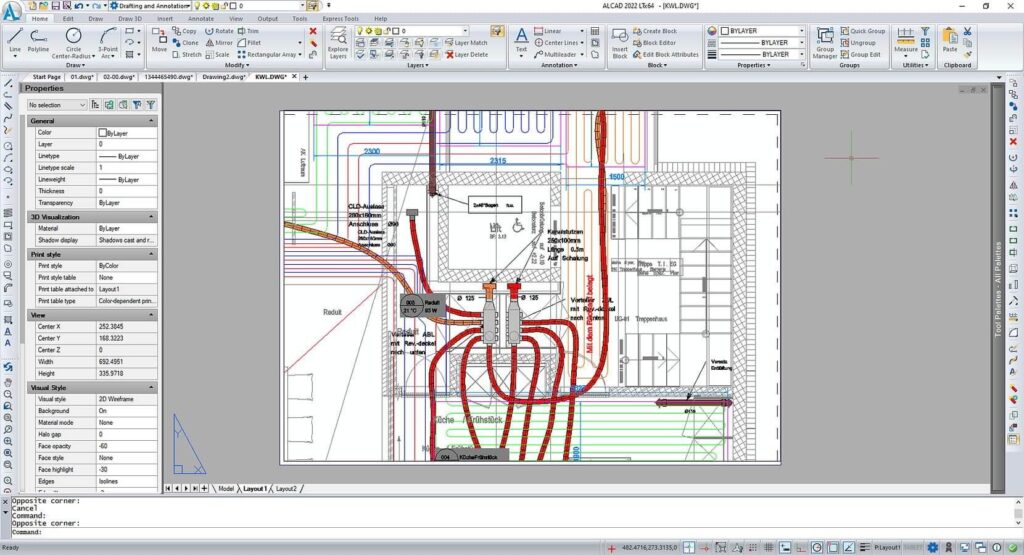The image size is (1024, 555).
Task: Collapse the Print style section
Action: 151,254
